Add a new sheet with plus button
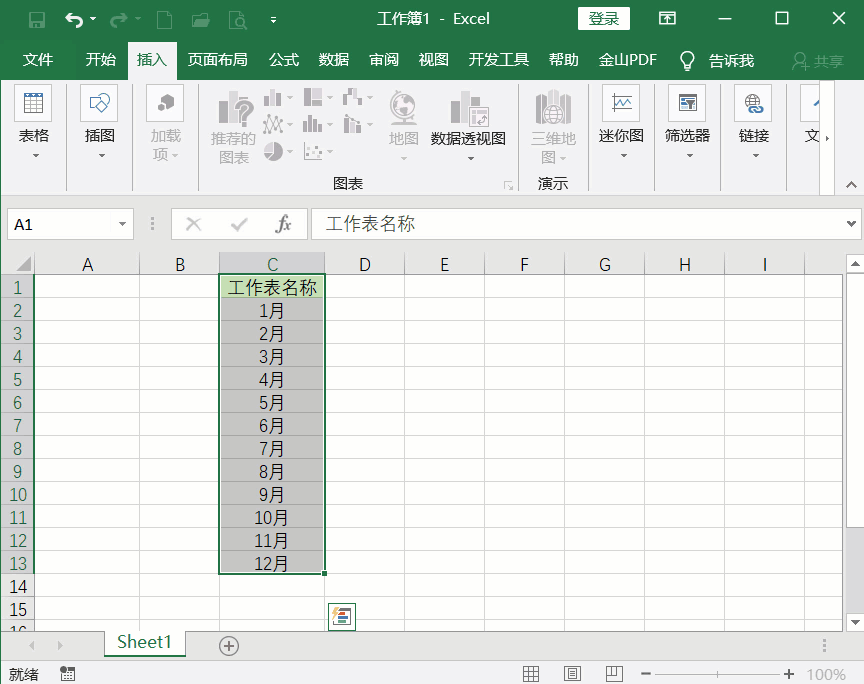864x684 pixels. coord(229,646)
